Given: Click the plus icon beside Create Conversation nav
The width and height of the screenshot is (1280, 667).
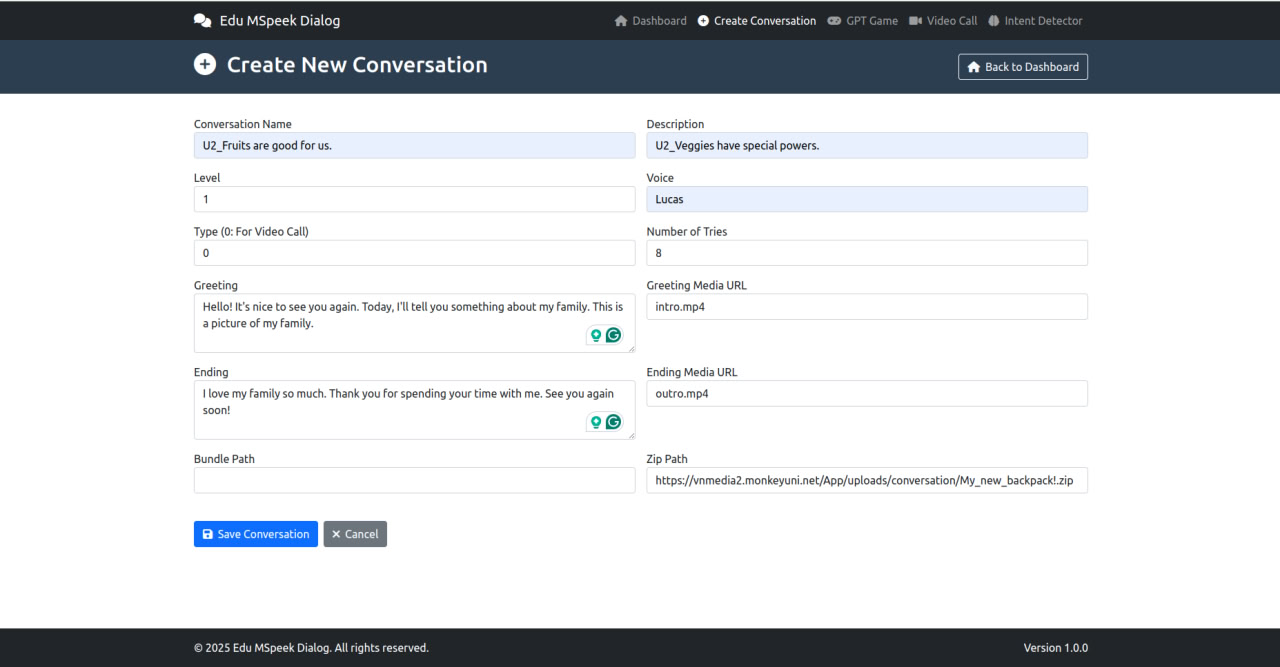Looking at the screenshot, I should [x=703, y=20].
